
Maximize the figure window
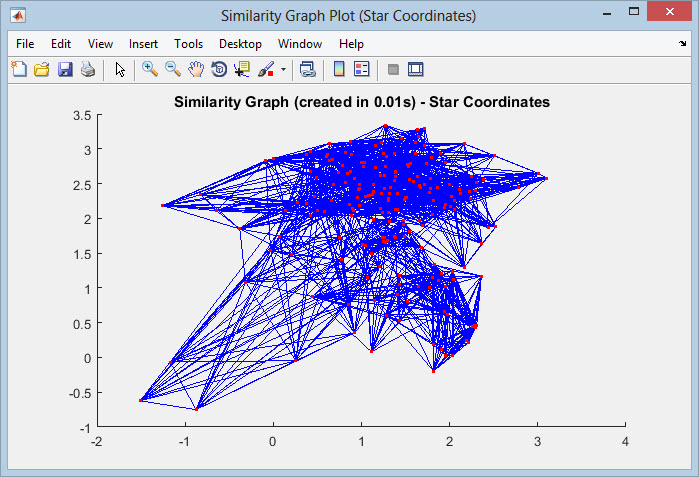tap(634, 12)
